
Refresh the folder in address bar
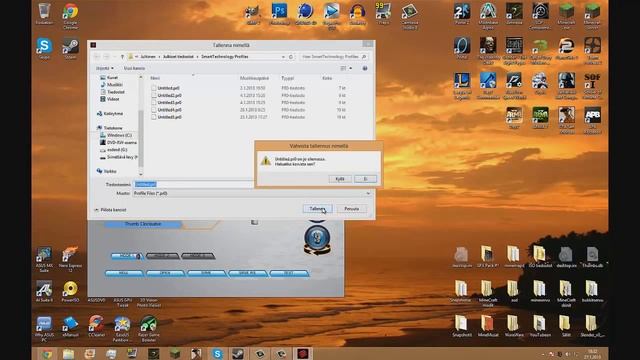click(x=291, y=57)
